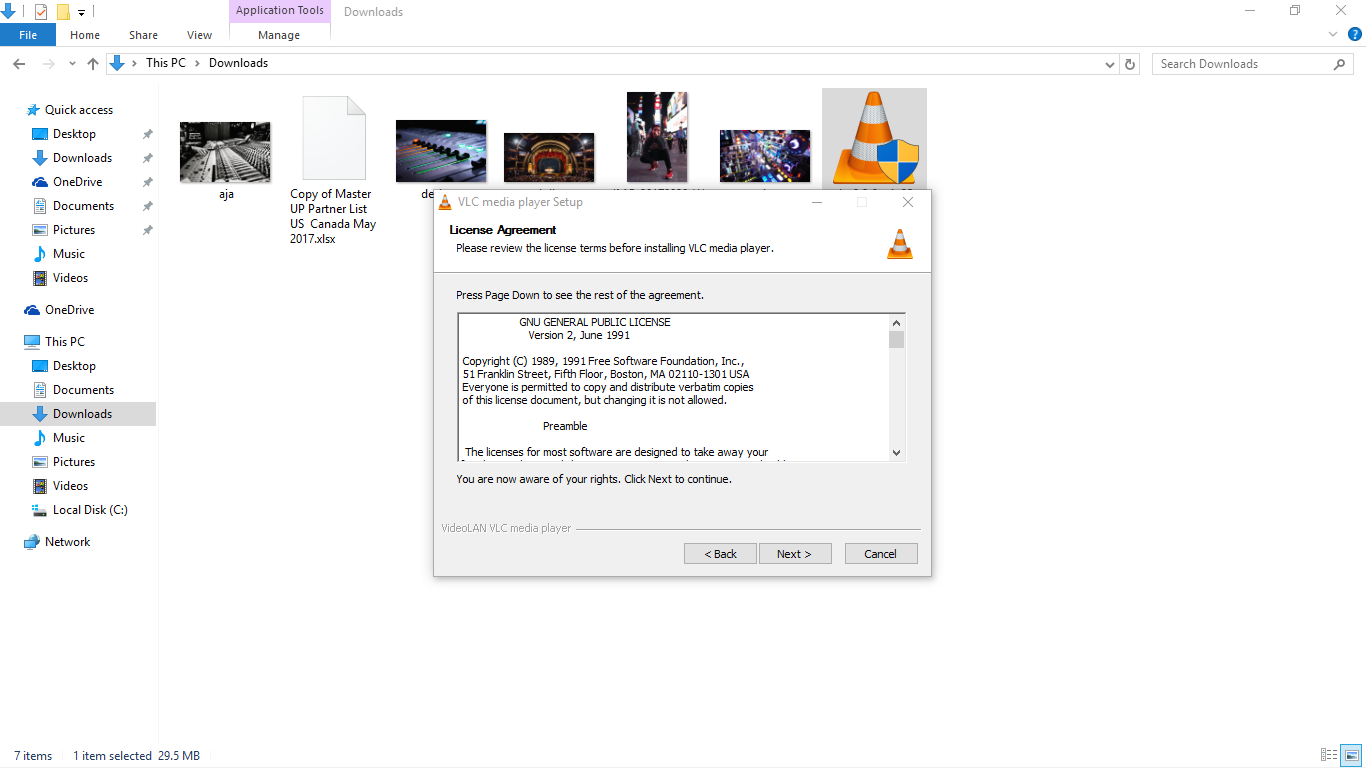Select the top-level OneDrive entry
Viewport: 1366px width, 768px height.
(x=69, y=310)
